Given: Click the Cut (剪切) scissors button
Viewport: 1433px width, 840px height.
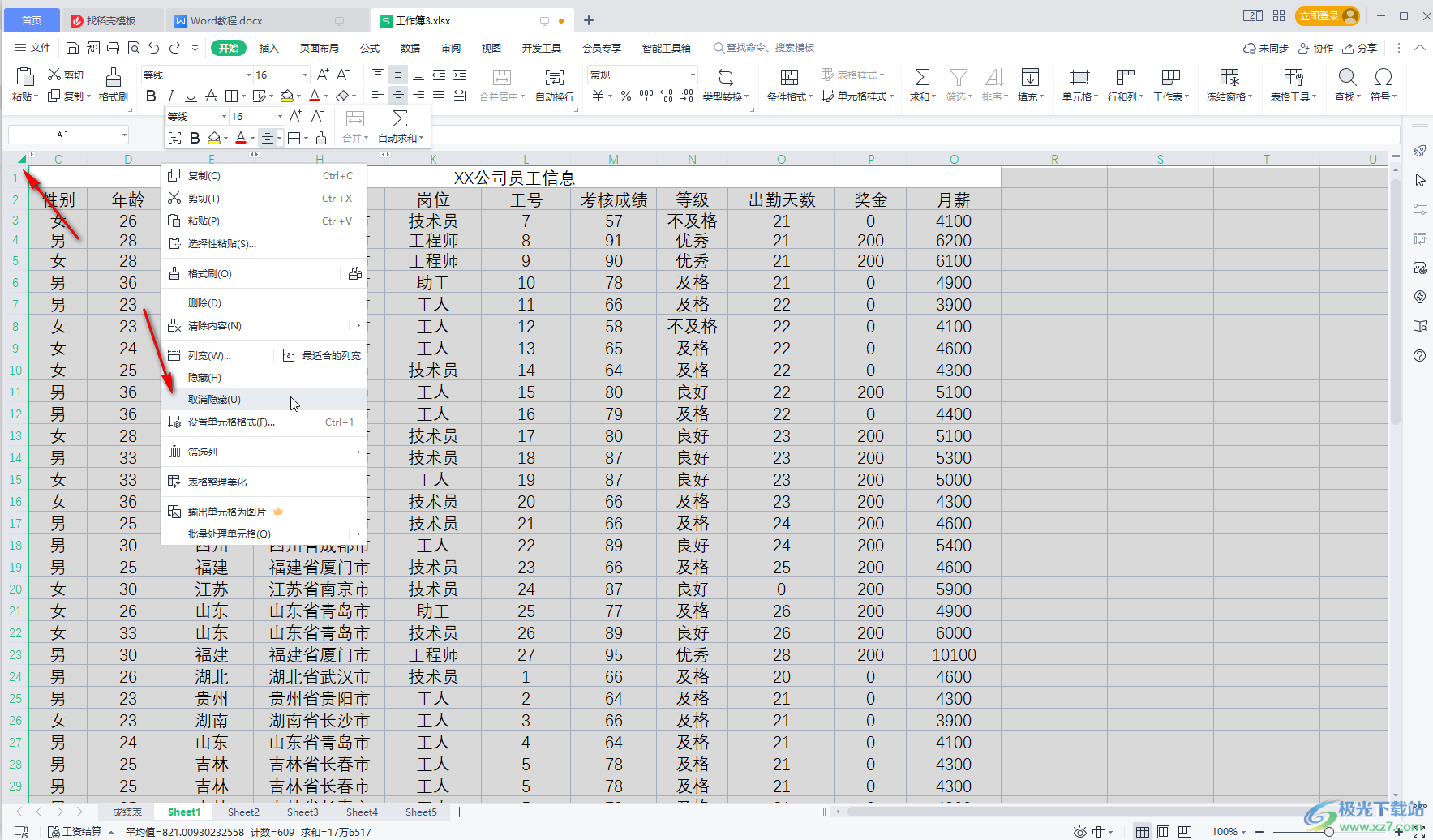Looking at the screenshot, I should click(66, 75).
